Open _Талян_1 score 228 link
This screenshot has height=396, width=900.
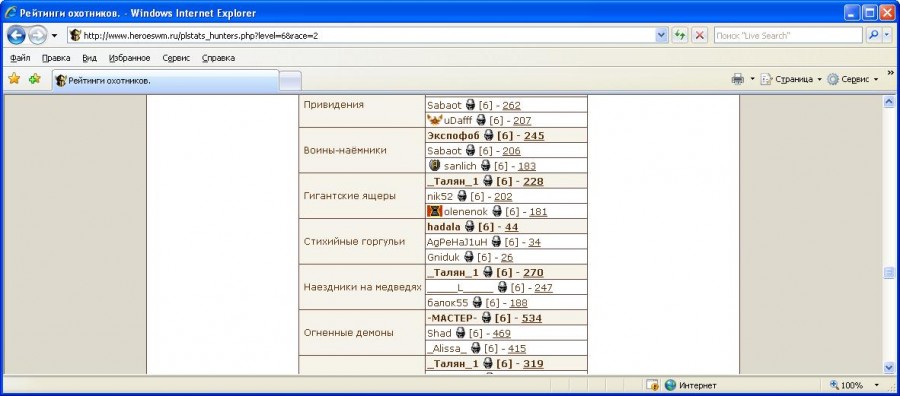click(x=533, y=181)
